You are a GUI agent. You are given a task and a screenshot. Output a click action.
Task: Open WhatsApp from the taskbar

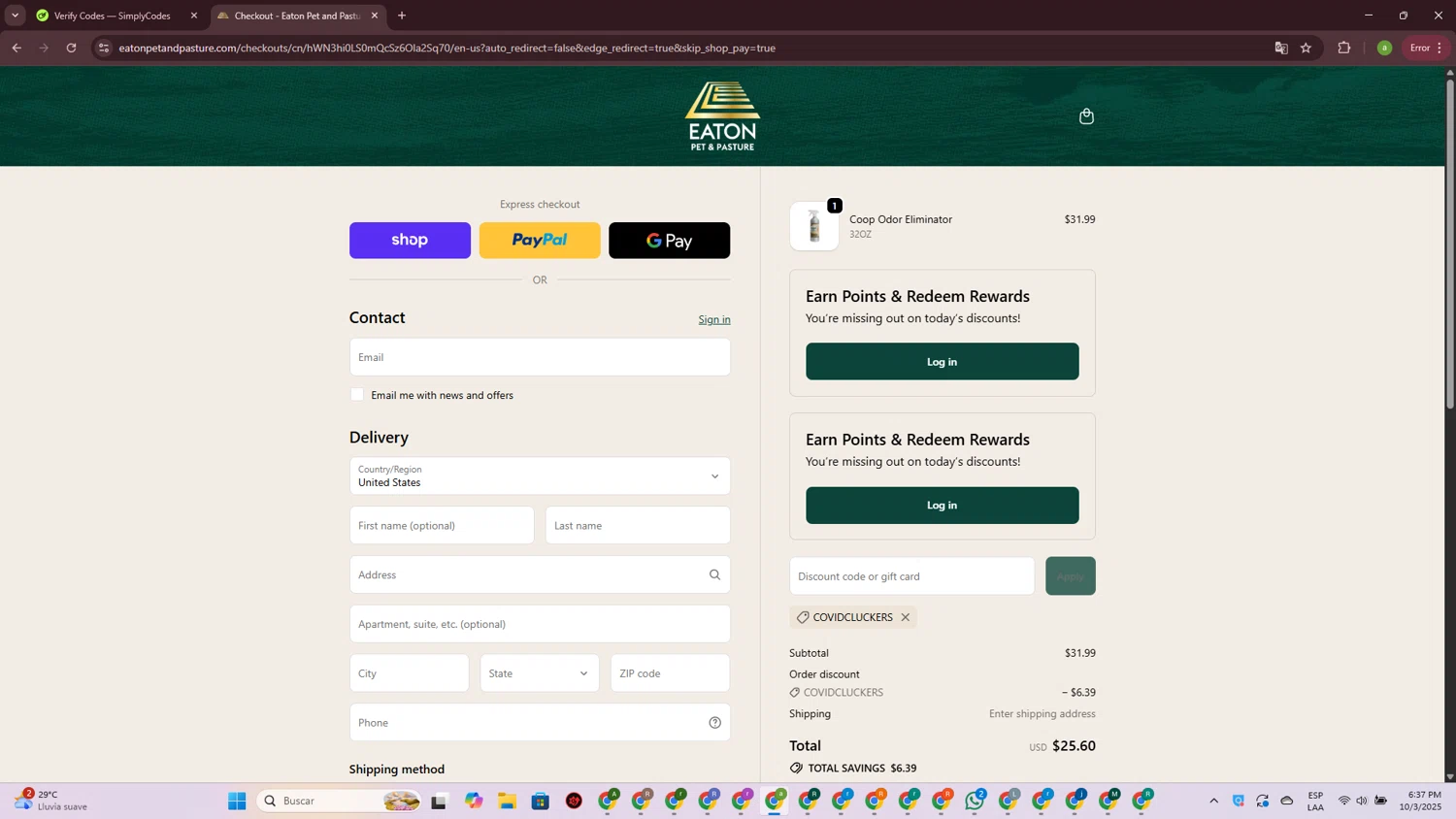point(975,801)
